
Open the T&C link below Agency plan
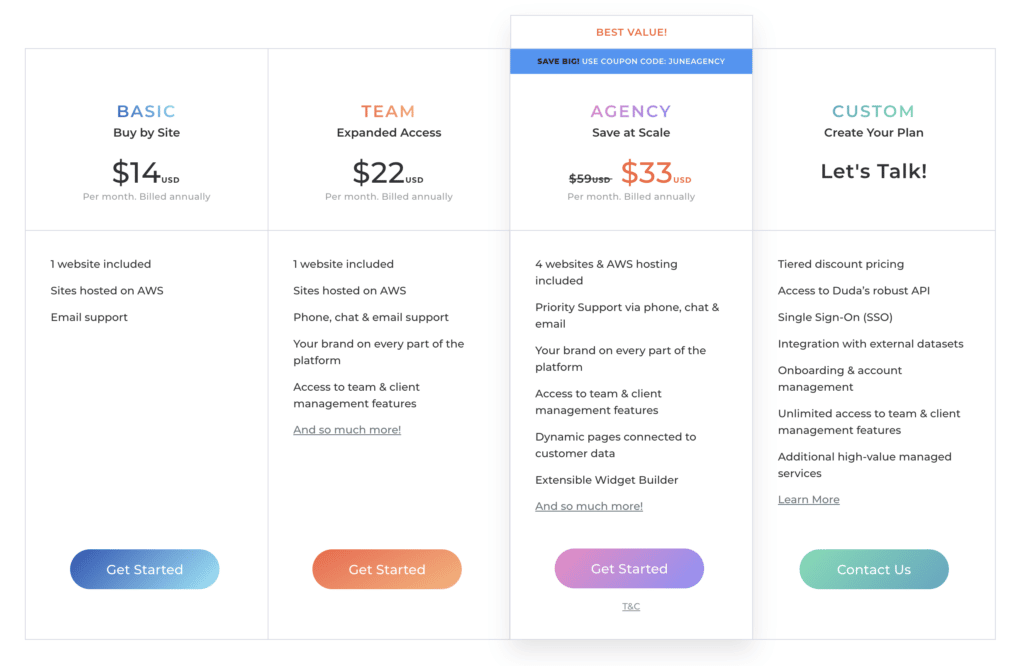tap(631, 607)
